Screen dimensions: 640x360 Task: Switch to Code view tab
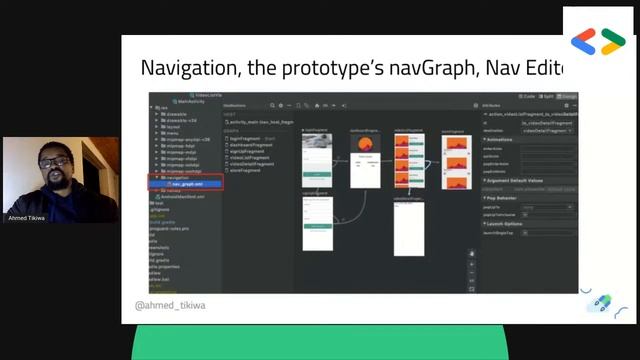(527, 97)
